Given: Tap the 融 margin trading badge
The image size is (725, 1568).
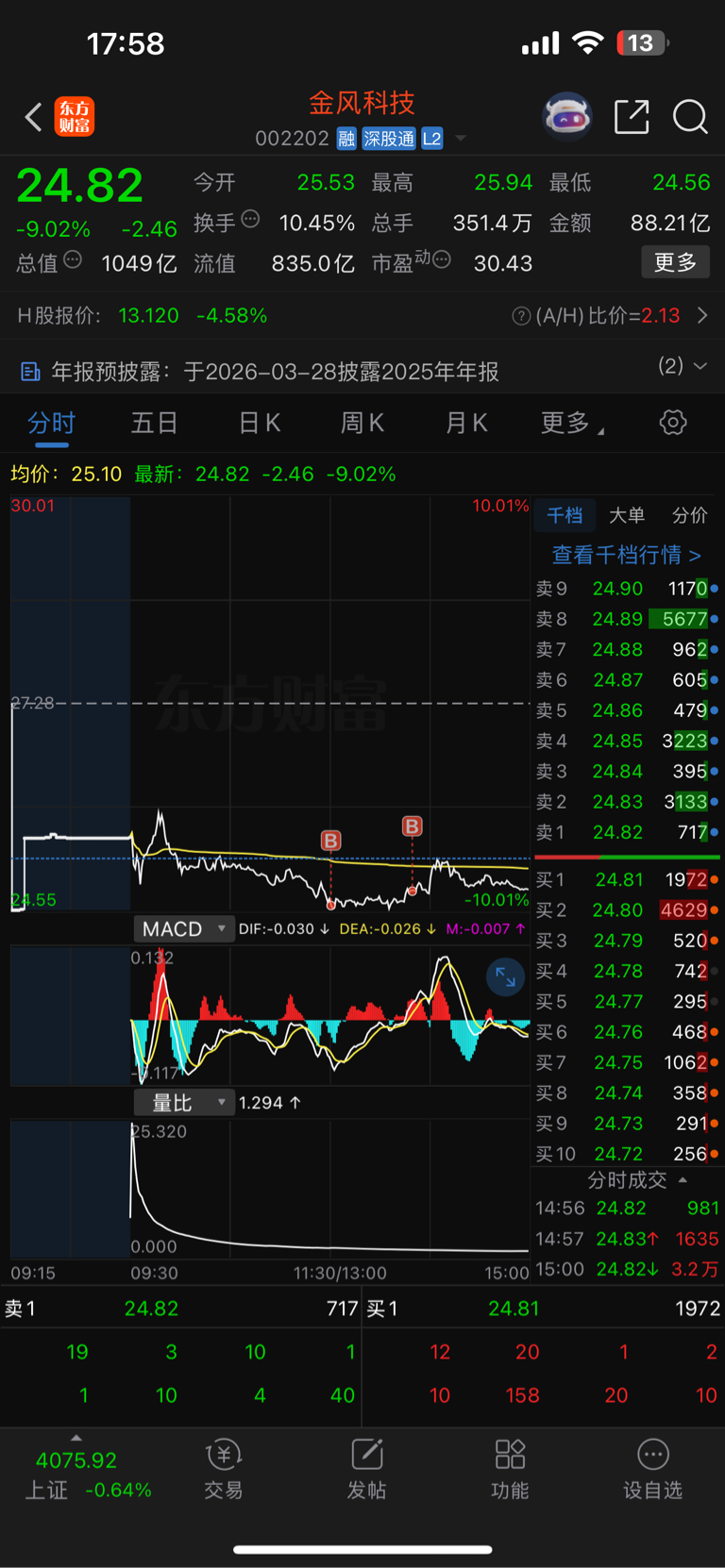Looking at the screenshot, I should click(346, 139).
